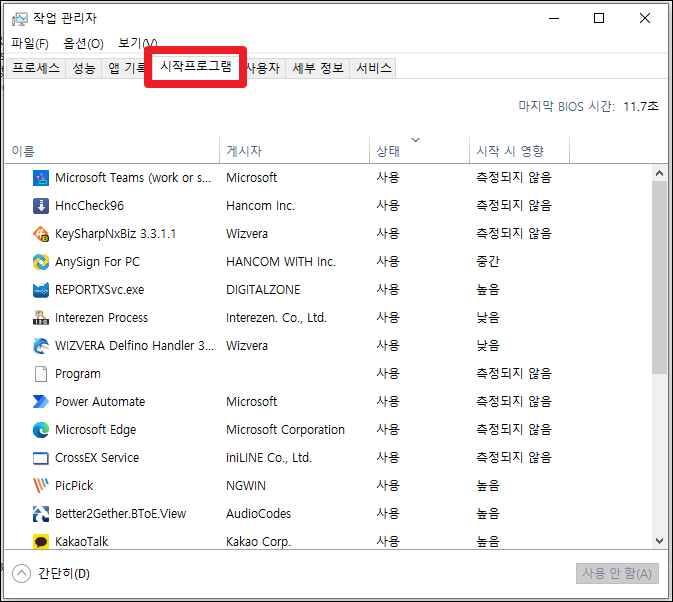The height and width of the screenshot is (602, 673).
Task: Click publisher Interezen. Co., Ltd.
Action: click(x=276, y=318)
